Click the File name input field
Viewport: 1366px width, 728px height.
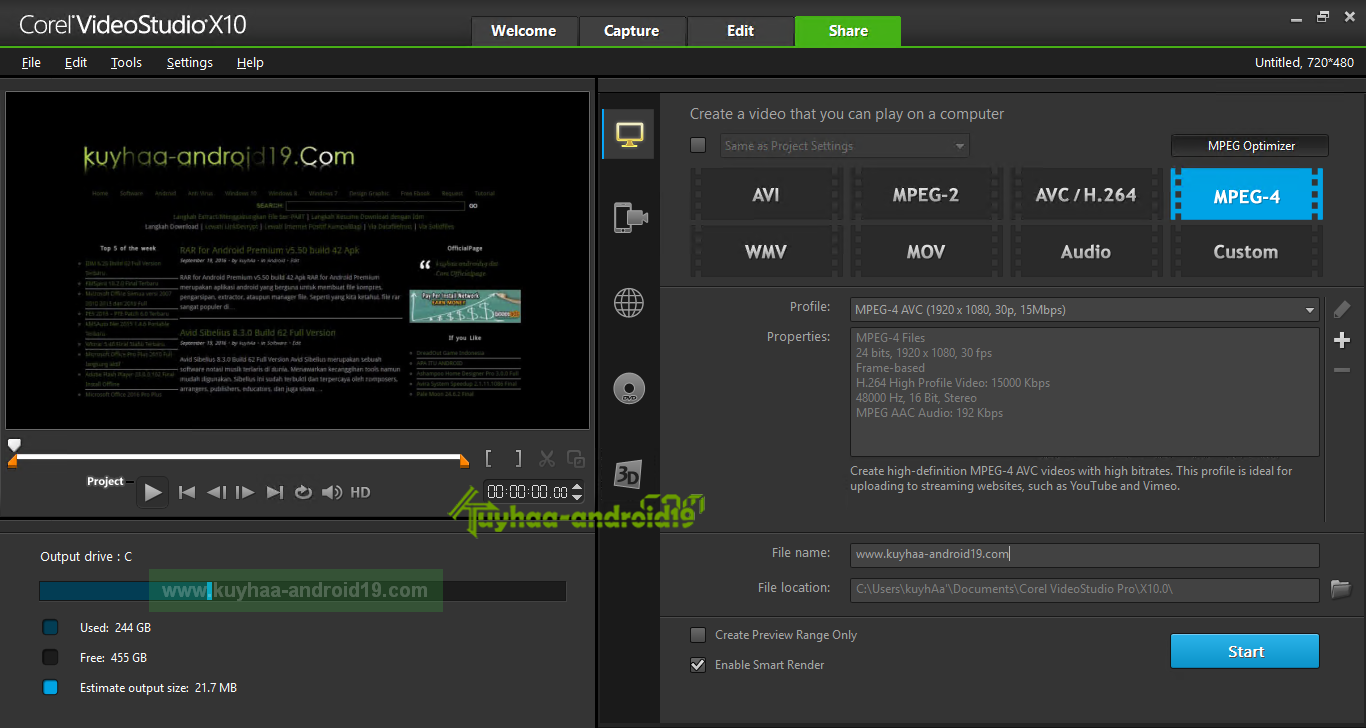coord(1085,555)
